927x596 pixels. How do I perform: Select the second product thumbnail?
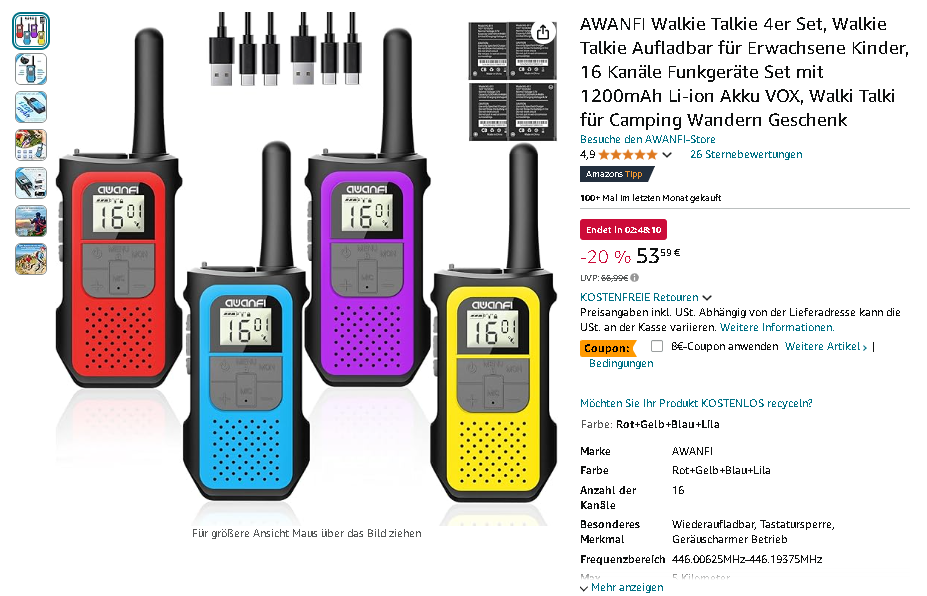(x=31, y=69)
